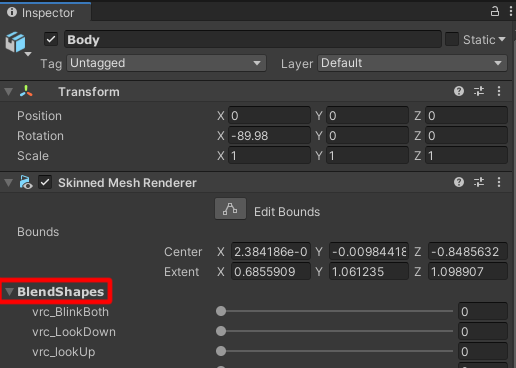This screenshot has width=516, height=368.
Task: Click the Extent X field 0.6855909
Action: coord(271,272)
